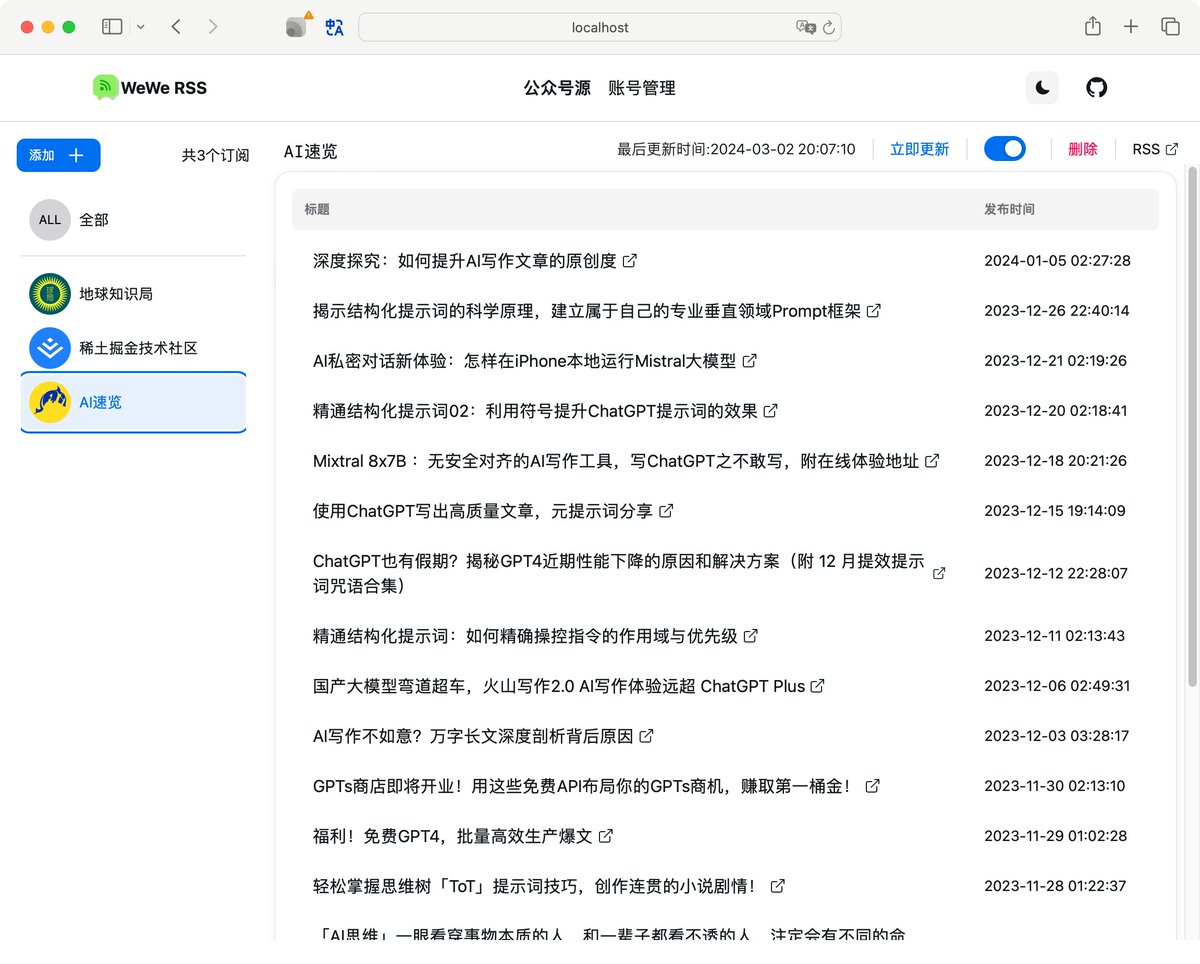Go back in Safari
The image size is (1200, 964).
point(176,27)
